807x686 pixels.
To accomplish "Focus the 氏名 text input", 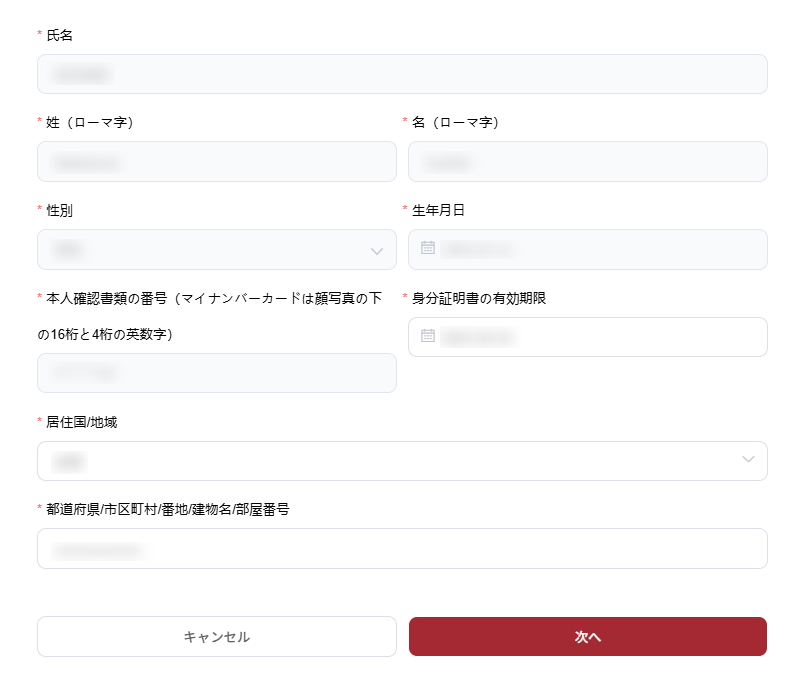I will pos(402,74).
